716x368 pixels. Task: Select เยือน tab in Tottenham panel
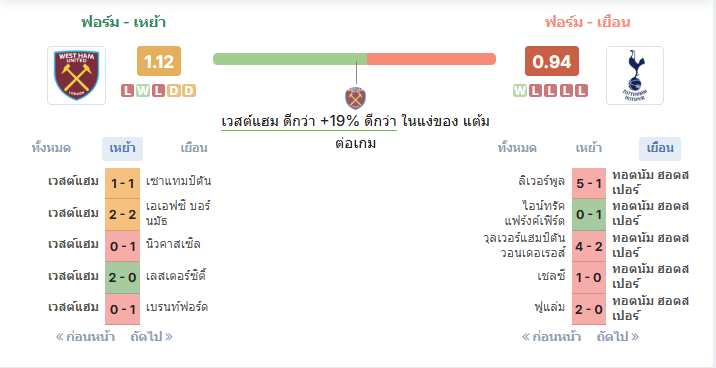pyautogui.click(x=660, y=148)
